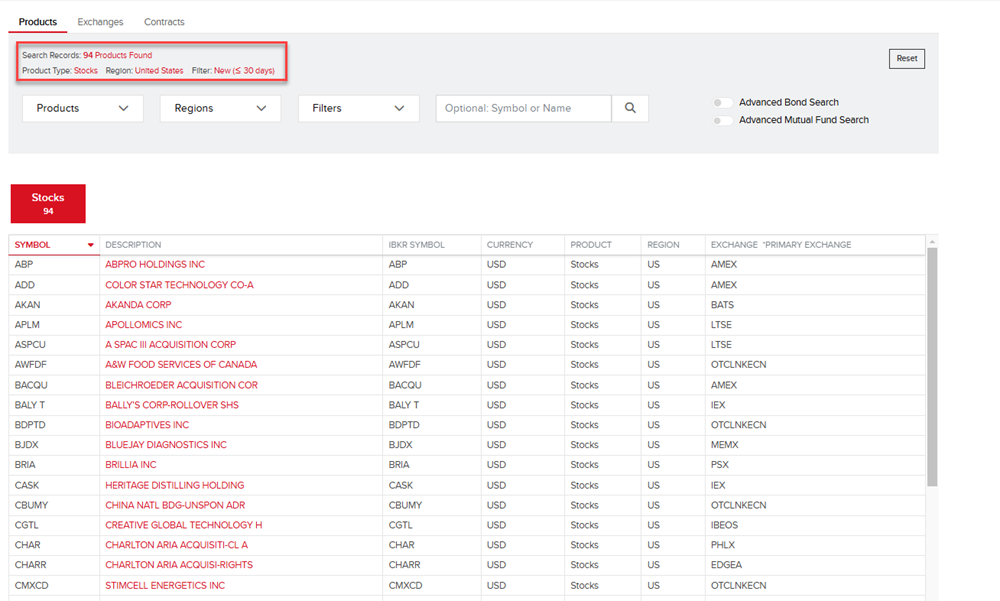Open STIMCELL ENERGETICS INC link

(165, 586)
